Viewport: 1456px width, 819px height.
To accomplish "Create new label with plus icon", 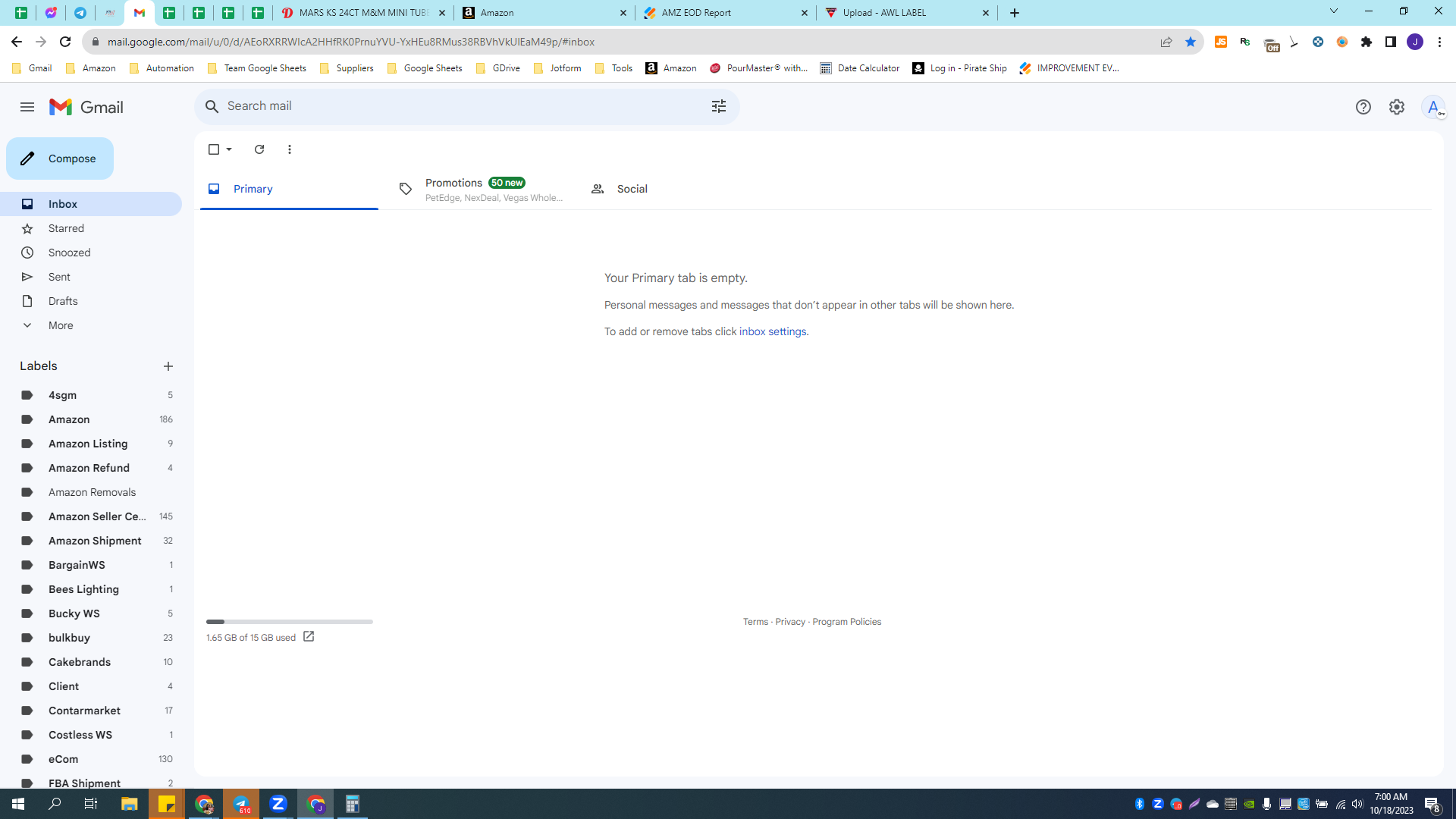I will [168, 366].
